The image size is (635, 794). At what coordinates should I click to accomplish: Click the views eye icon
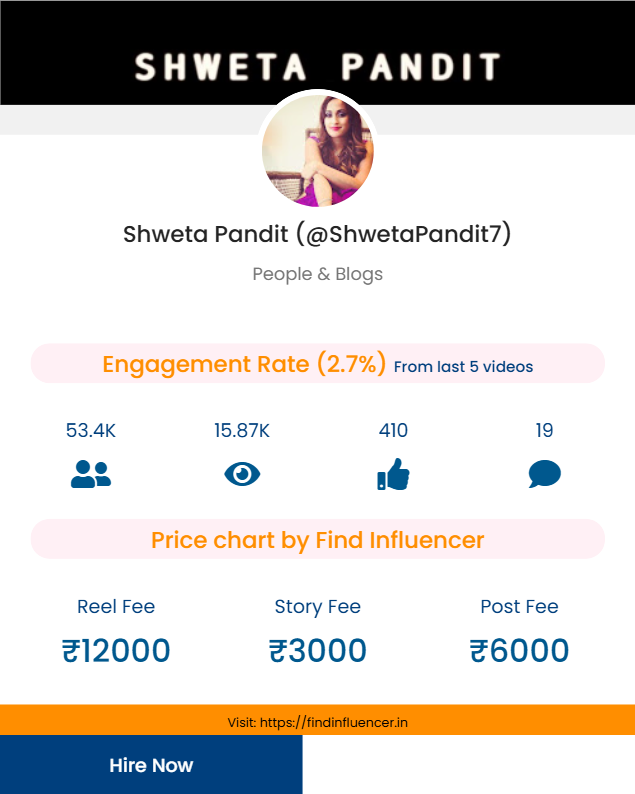tap(242, 473)
